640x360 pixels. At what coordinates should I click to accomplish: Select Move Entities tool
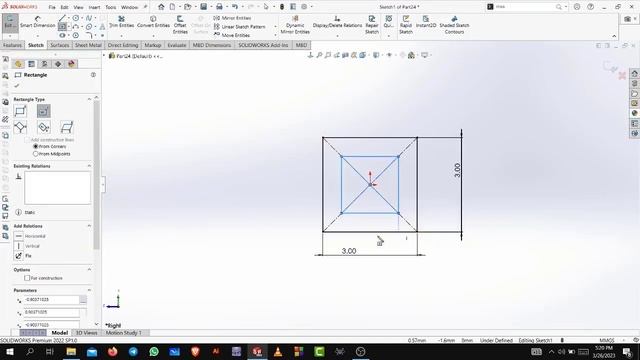click(x=231, y=35)
